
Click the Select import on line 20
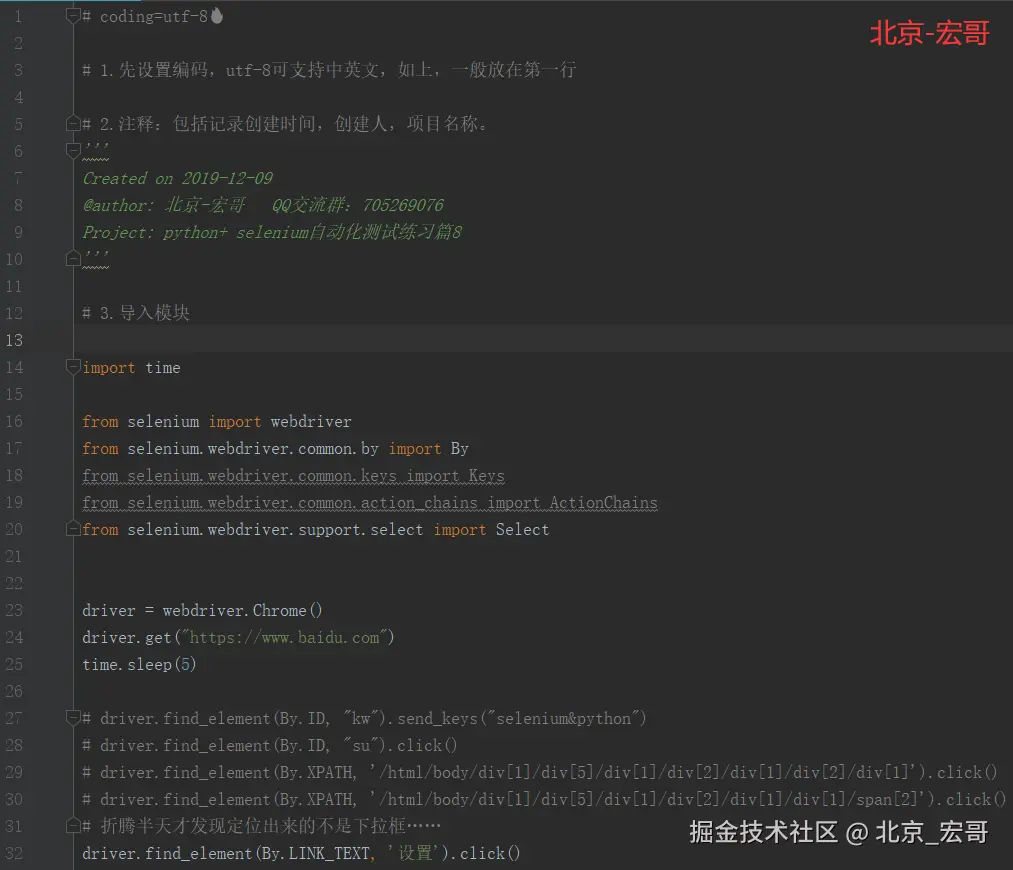(522, 530)
